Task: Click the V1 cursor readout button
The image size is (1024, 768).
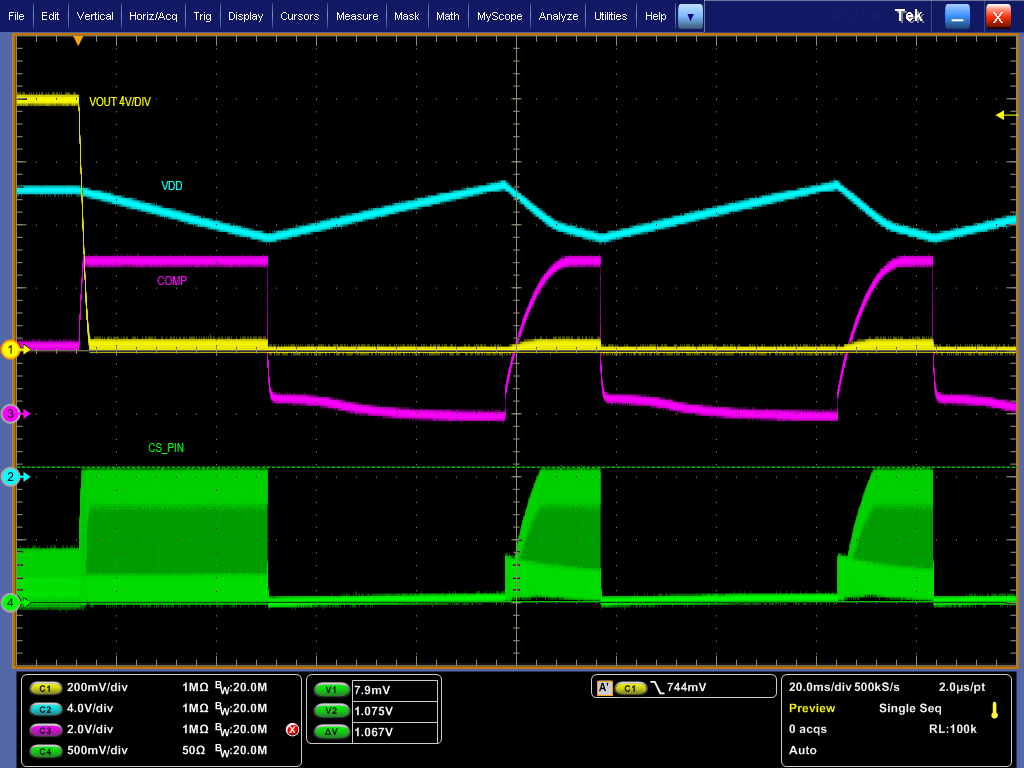Action: (x=332, y=689)
